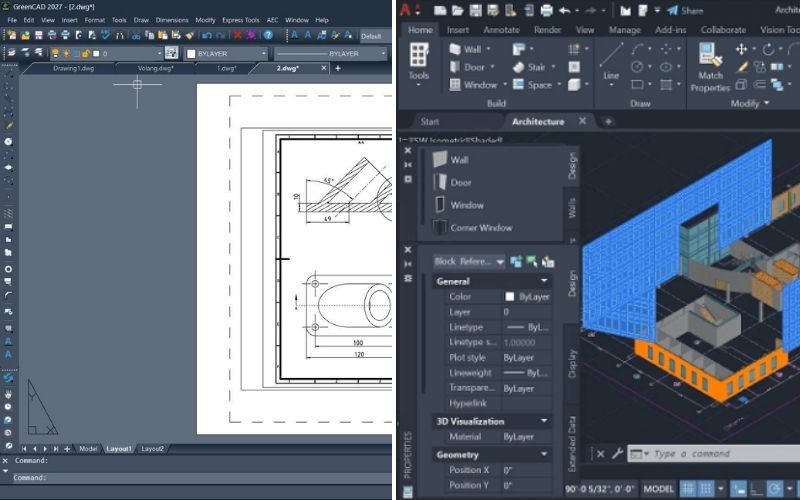Image resolution: width=800 pixels, height=500 pixels.
Task: Collapse the Geometry properties section
Action: (544, 454)
